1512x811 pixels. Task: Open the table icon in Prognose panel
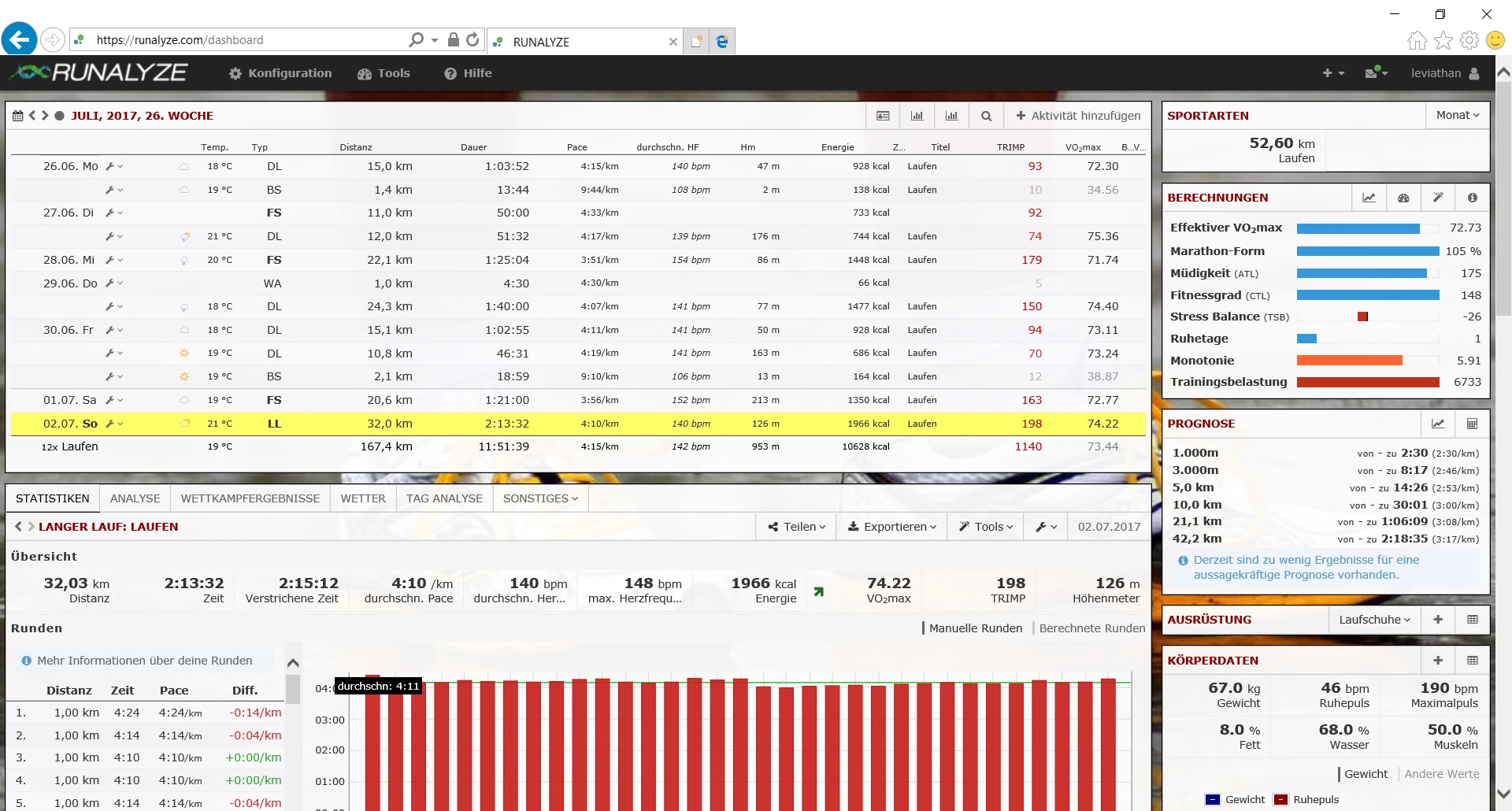click(1472, 424)
